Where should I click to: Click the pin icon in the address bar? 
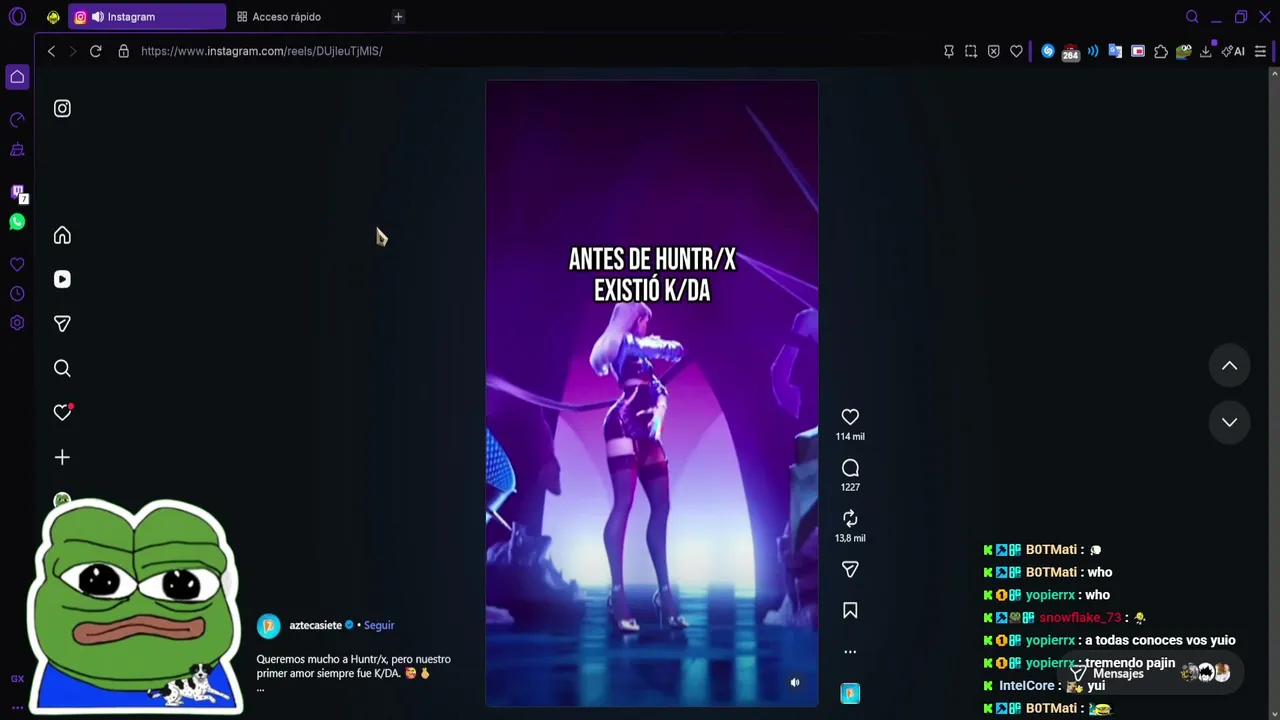click(x=949, y=51)
